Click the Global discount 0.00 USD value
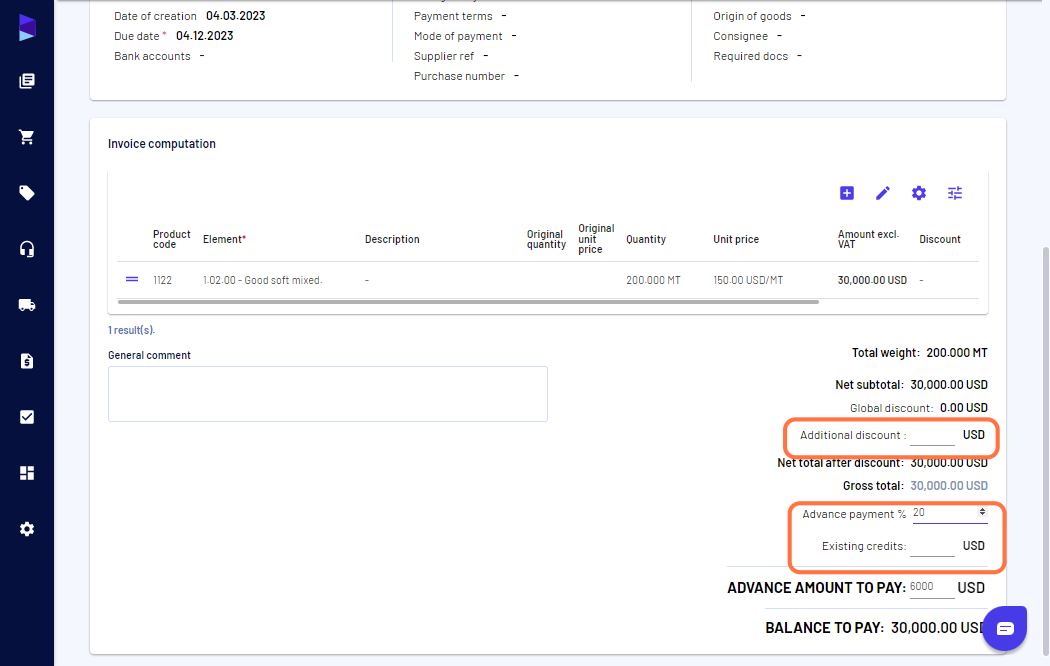1050x666 pixels. tap(964, 408)
